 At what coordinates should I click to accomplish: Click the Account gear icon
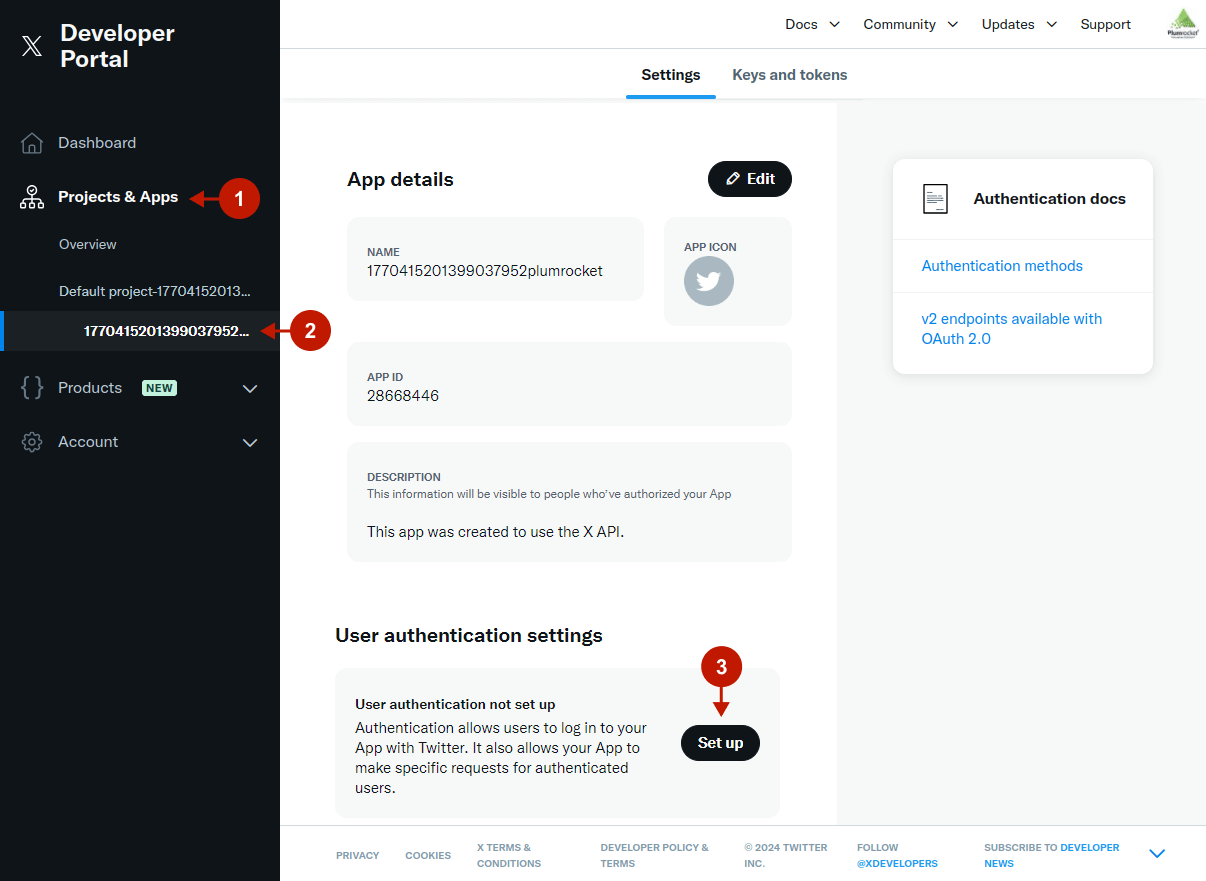[x=32, y=442]
